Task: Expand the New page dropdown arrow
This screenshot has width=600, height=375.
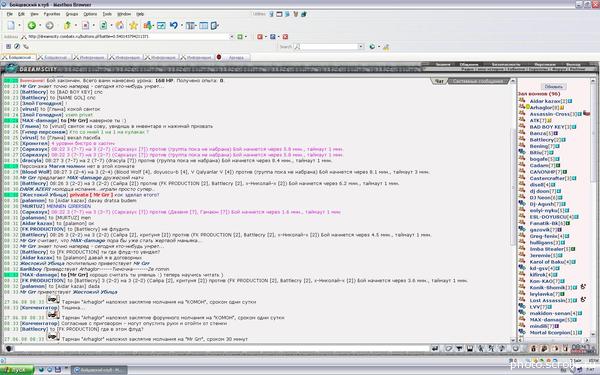Action: tap(20, 26)
